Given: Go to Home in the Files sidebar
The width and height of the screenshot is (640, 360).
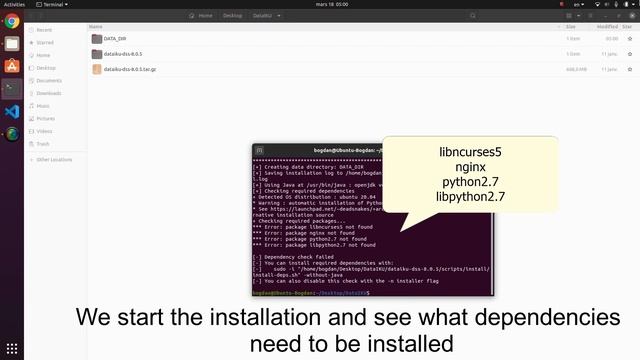Looking at the screenshot, I should coord(43,55).
